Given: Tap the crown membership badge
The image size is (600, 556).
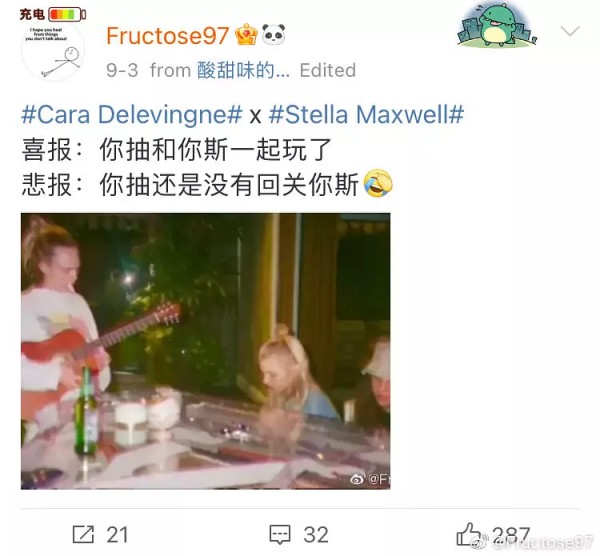Looking at the screenshot, I should pyautogui.click(x=246, y=34).
